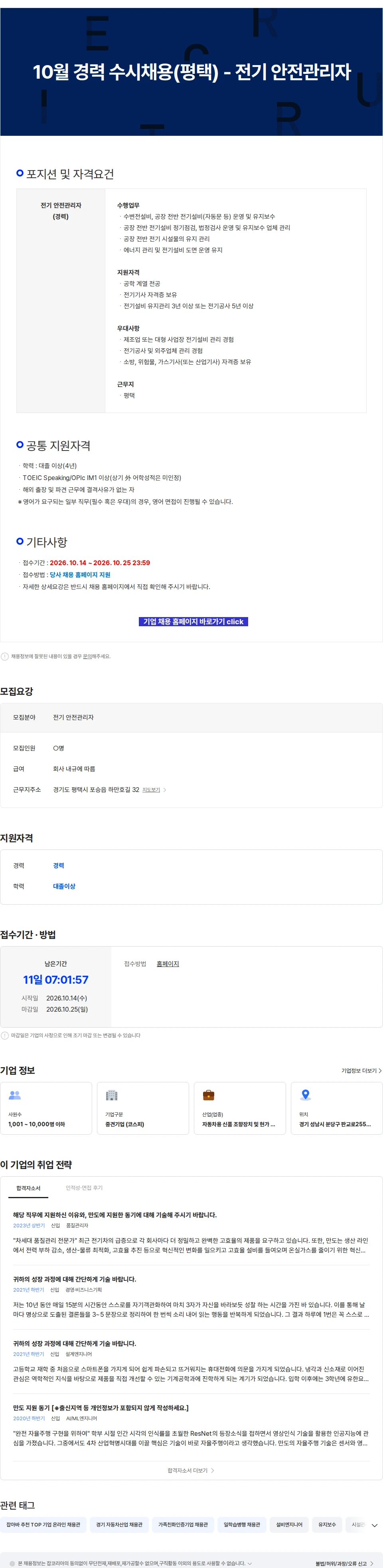Screen dimensions: 383x1568
Task: Click the 위치 경기 성남시 분당구 card
Action: (337, 1108)
